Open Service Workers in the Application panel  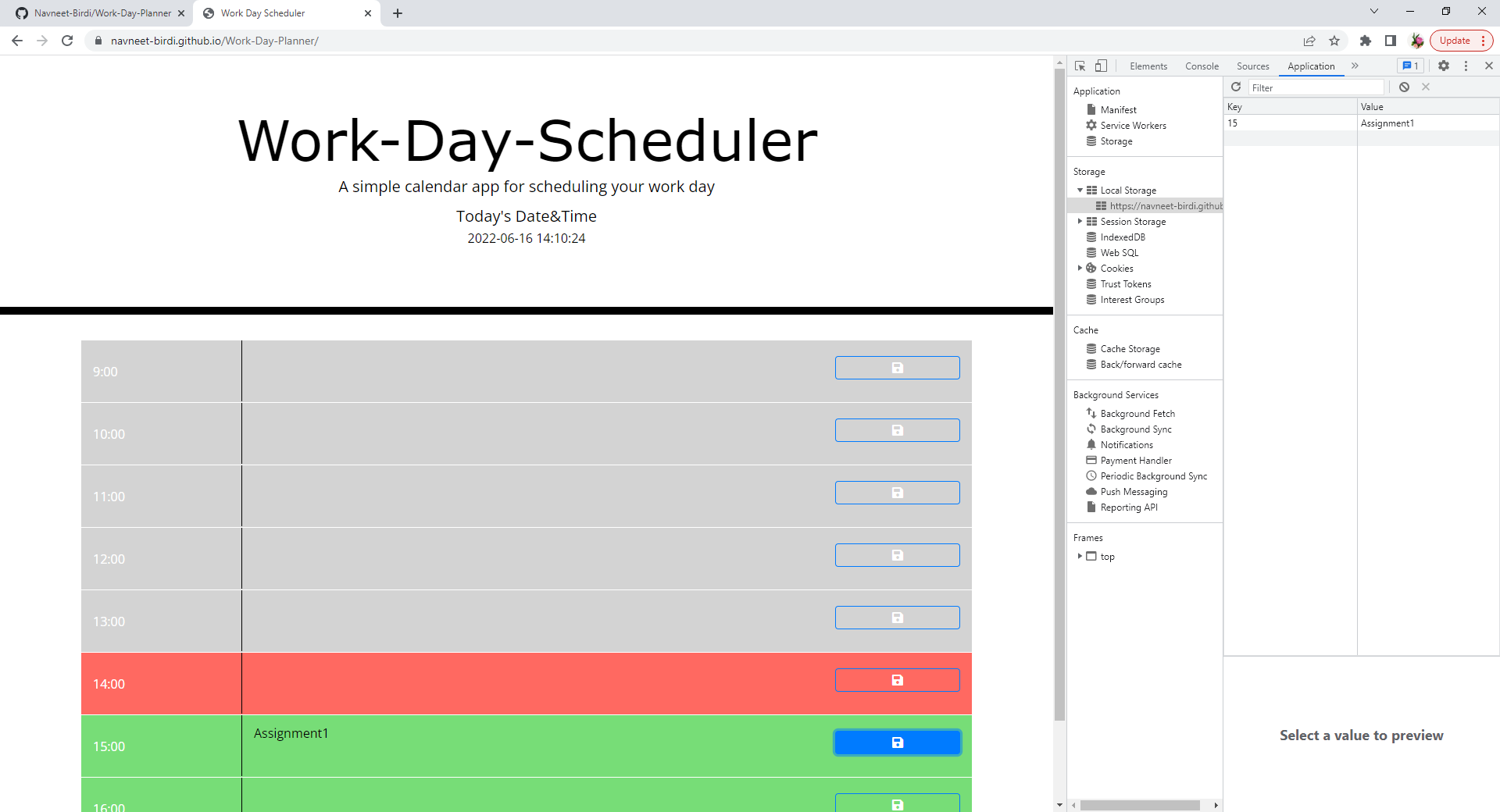(x=1133, y=126)
